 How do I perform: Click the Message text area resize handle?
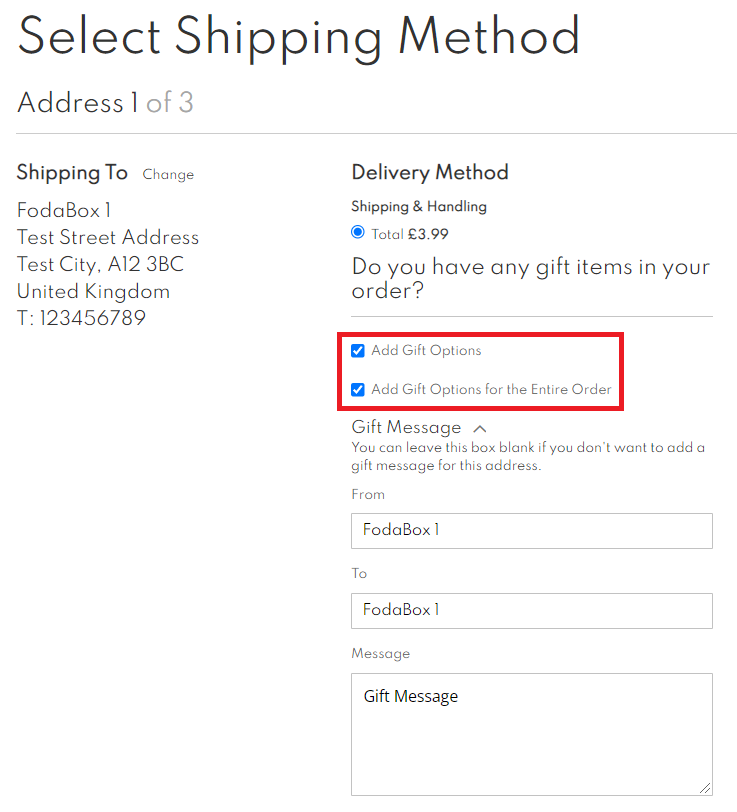tap(706, 788)
